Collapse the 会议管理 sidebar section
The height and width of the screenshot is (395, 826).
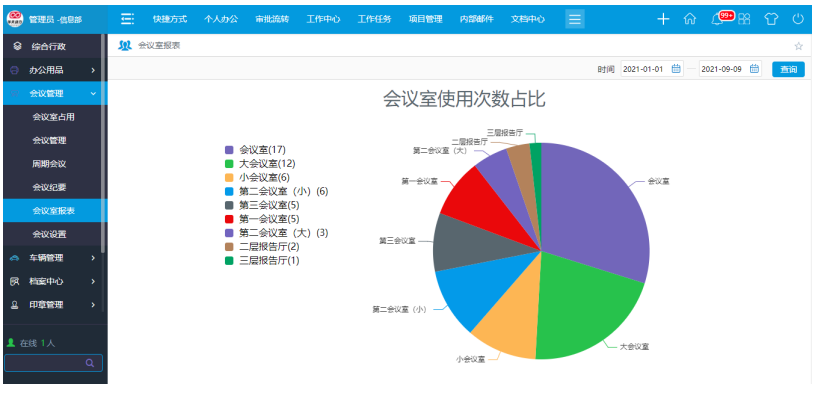point(54,93)
